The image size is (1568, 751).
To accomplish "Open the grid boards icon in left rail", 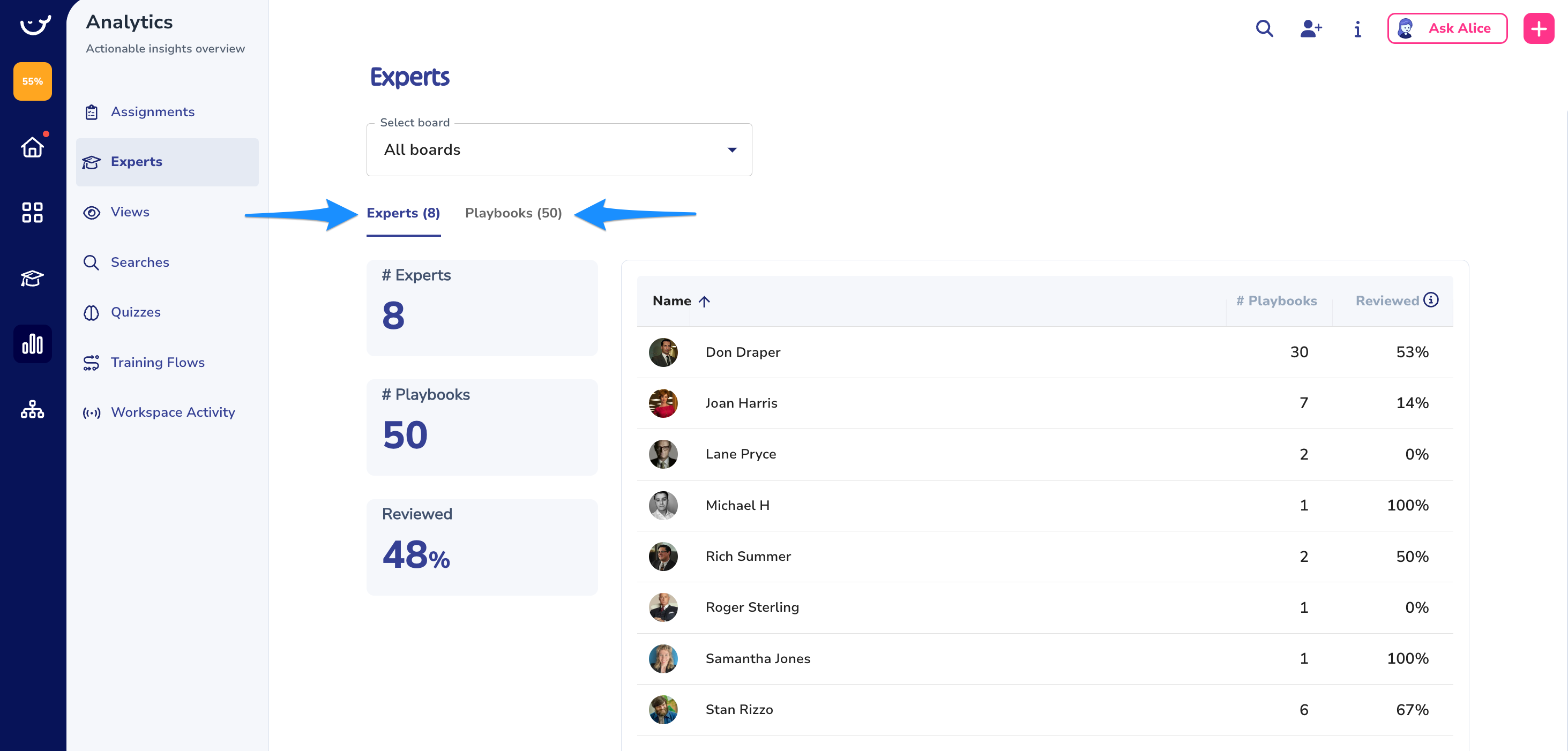I will (x=32, y=213).
